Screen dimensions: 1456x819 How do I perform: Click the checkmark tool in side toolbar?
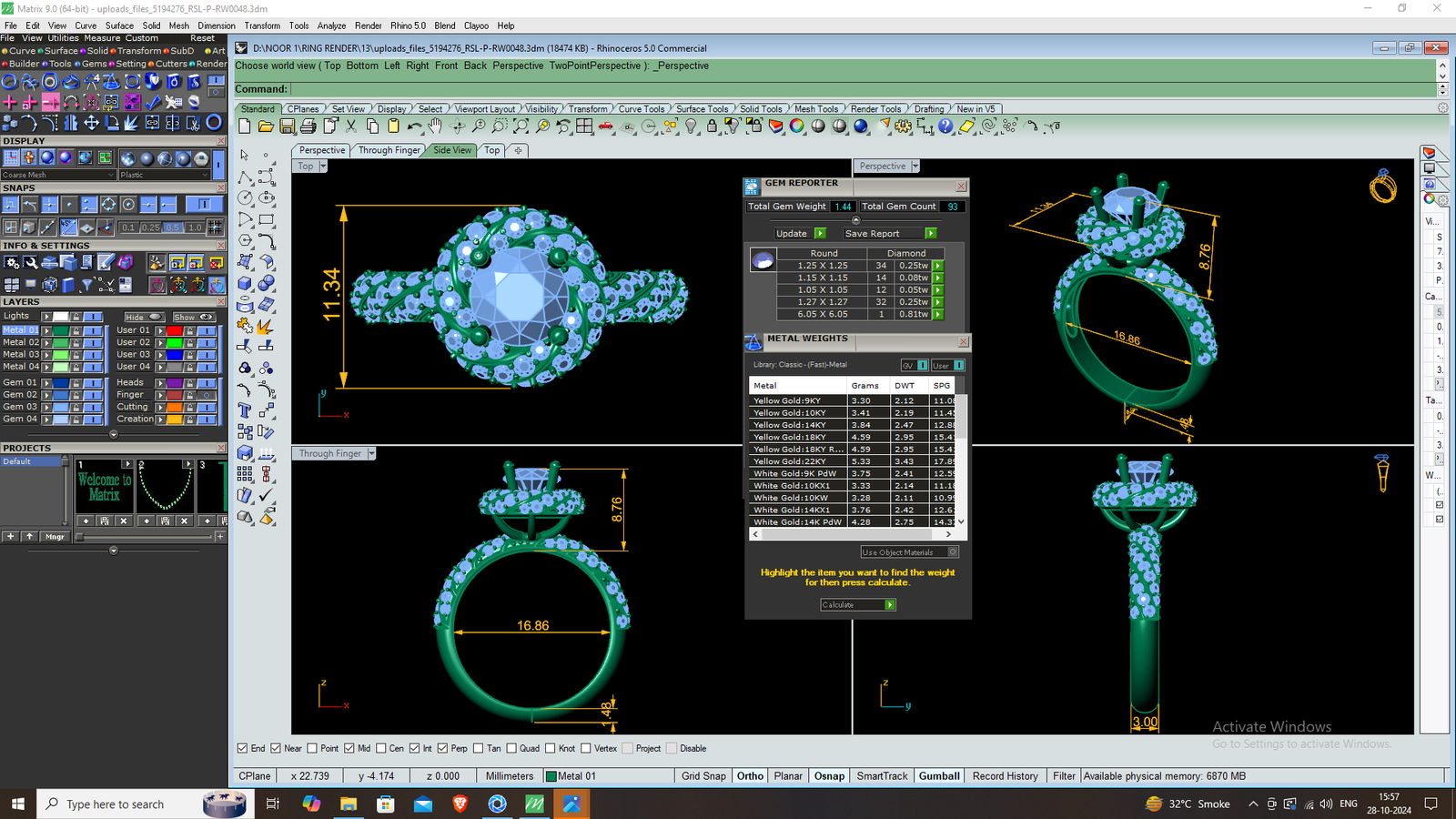coord(266,495)
